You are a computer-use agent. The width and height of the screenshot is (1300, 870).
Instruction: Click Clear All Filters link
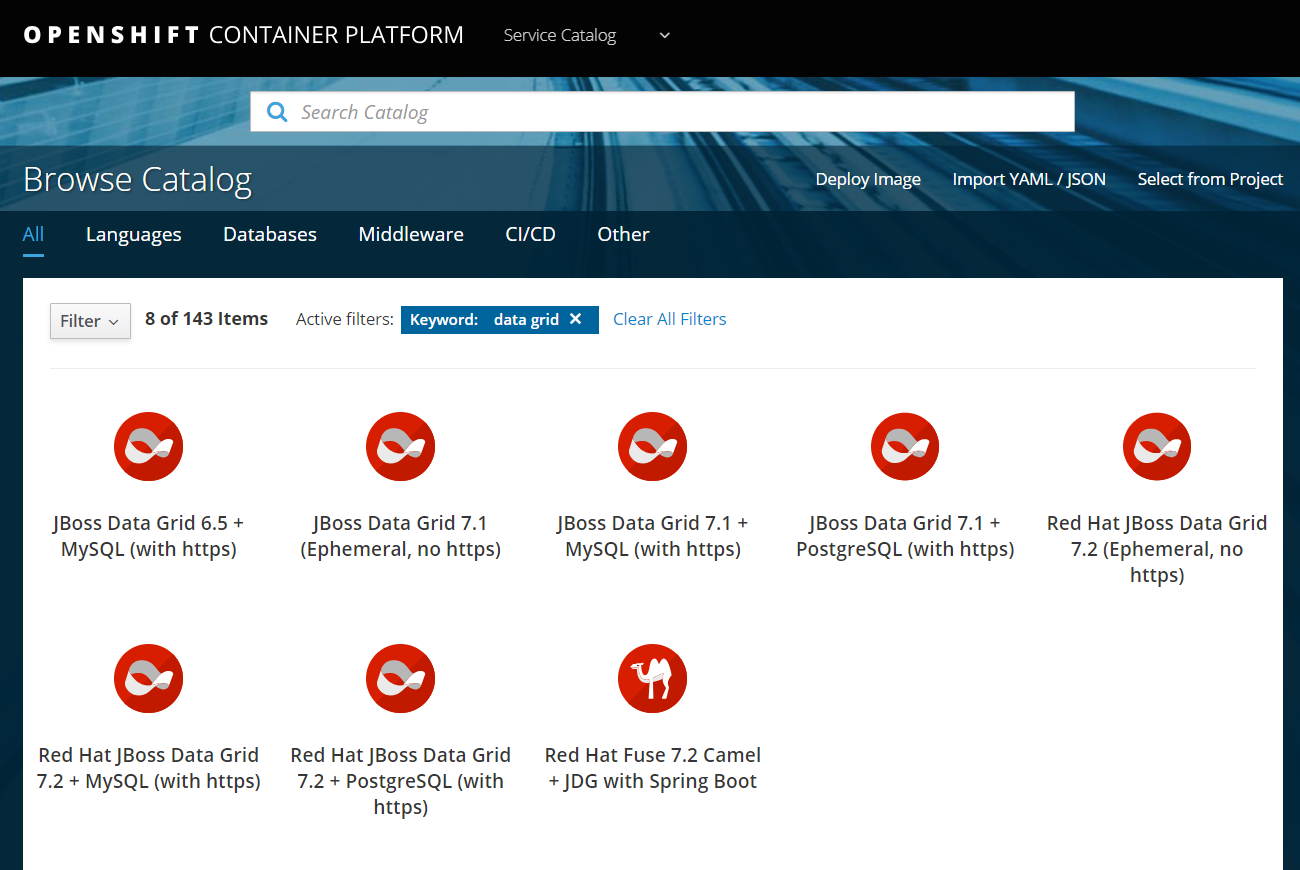670,319
